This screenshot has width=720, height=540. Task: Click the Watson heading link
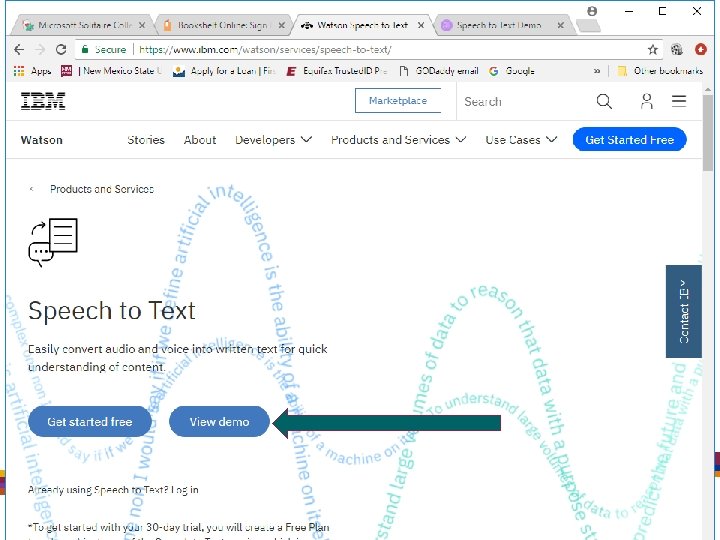[41, 140]
